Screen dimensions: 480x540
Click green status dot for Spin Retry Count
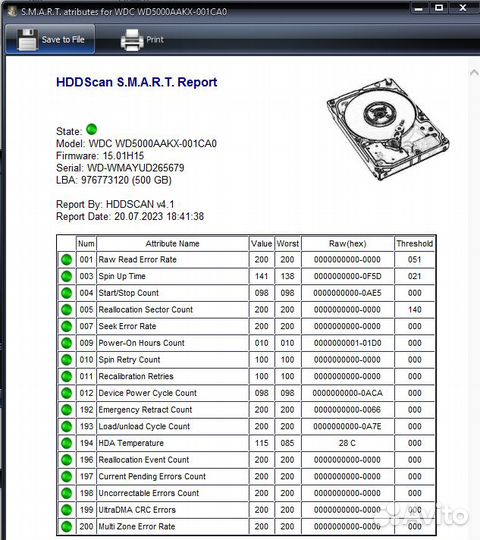coord(66,360)
